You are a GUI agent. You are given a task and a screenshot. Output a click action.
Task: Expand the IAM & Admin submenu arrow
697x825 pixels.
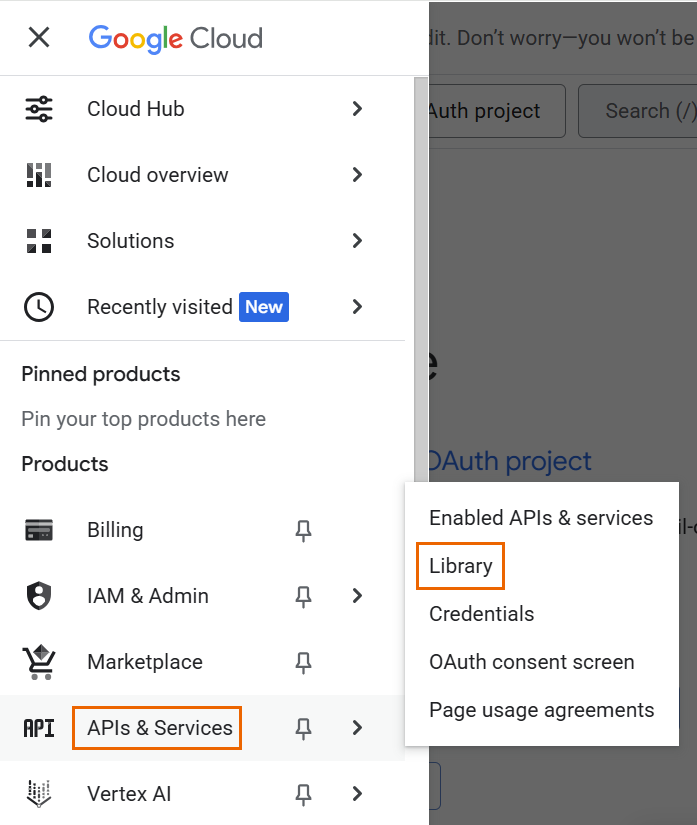pos(357,596)
